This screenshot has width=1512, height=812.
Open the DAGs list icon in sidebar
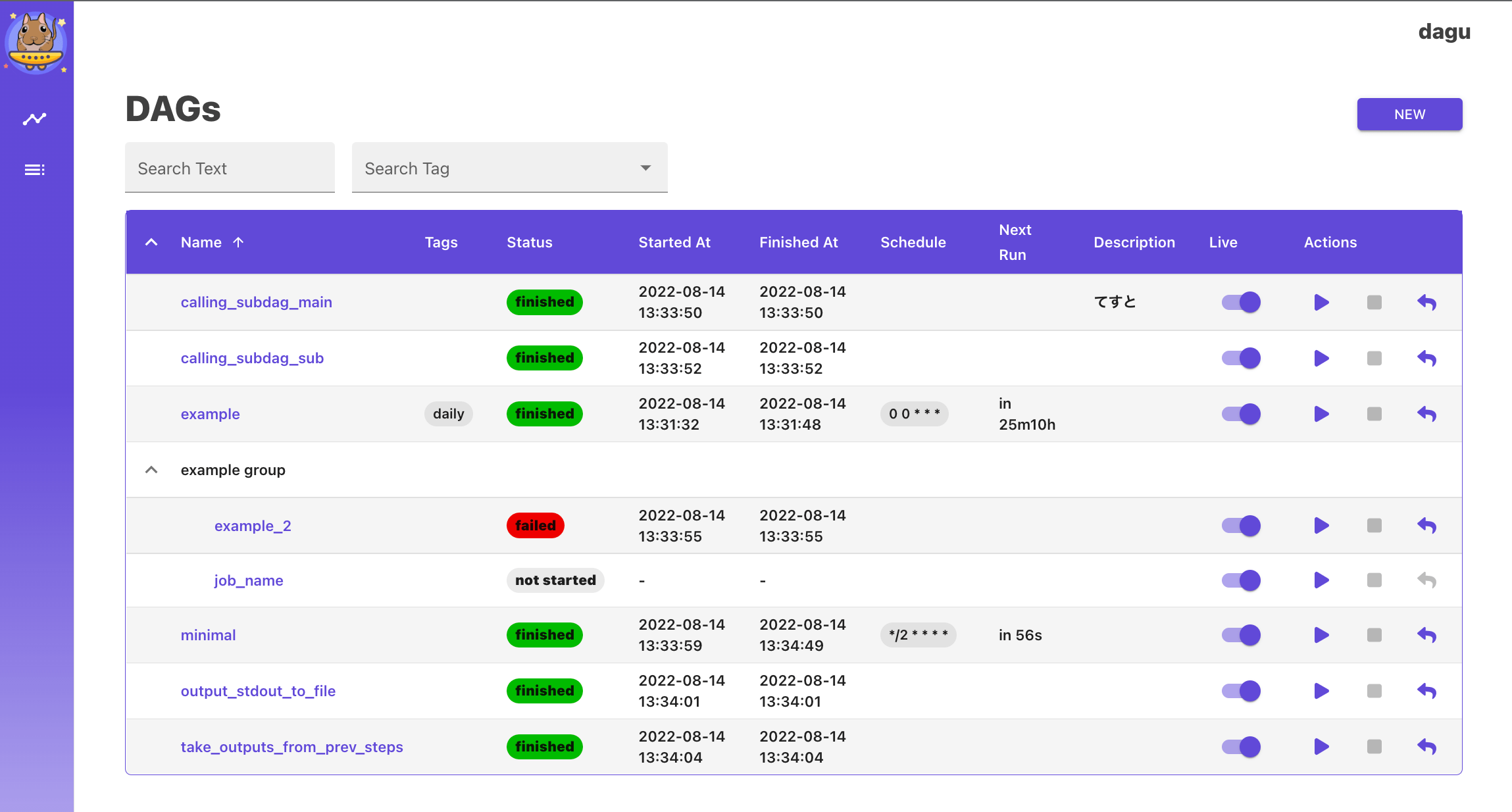[35, 170]
